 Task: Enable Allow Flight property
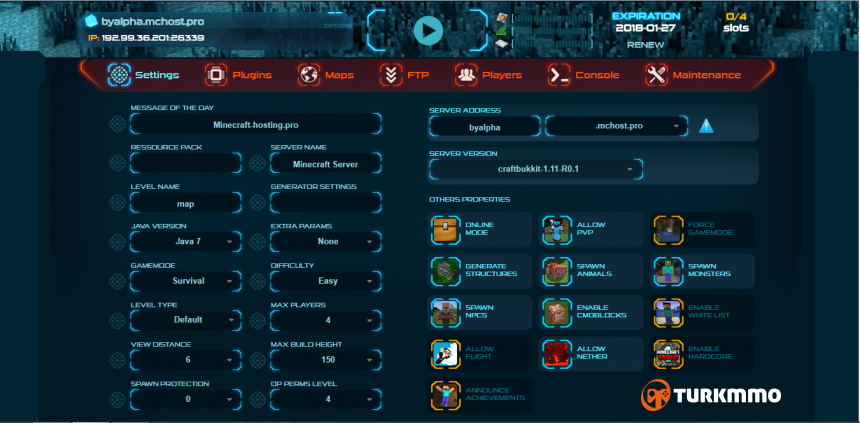pyautogui.click(x=480, y=353)
